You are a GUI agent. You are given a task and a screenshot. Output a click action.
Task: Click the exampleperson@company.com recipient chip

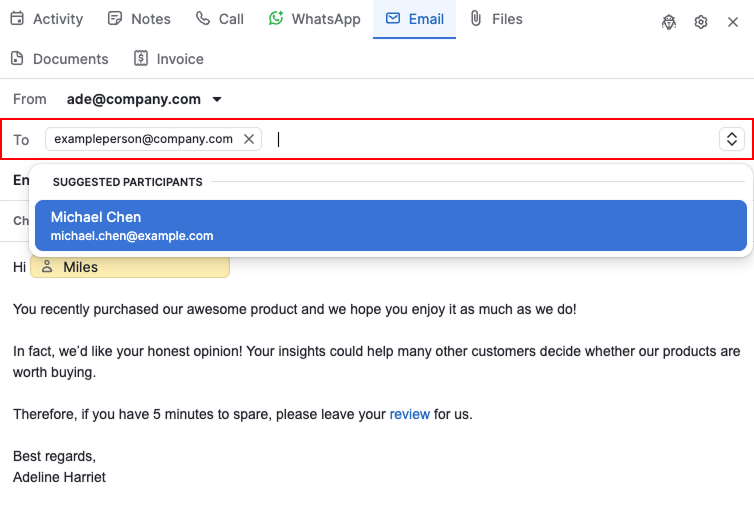[x=143, y=139]
